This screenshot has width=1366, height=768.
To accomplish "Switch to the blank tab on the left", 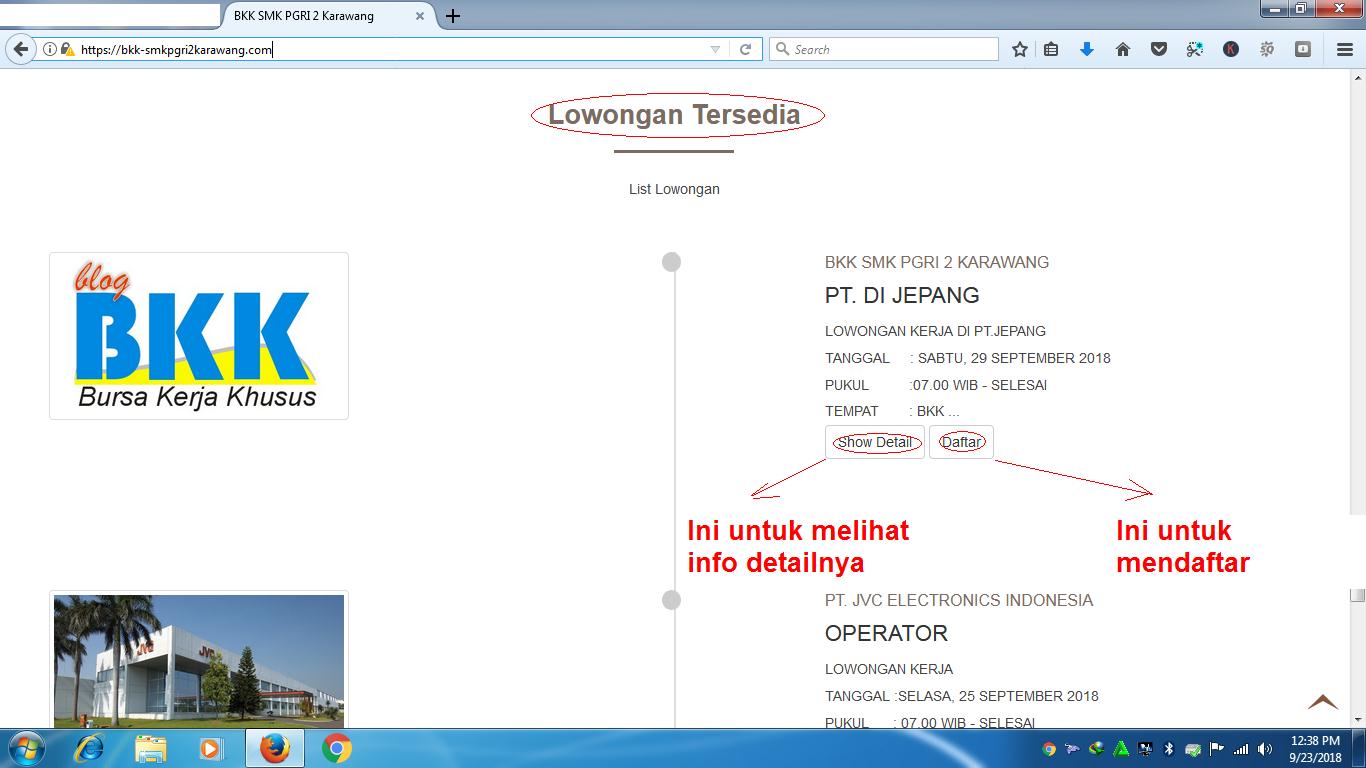I will (109, 15).
